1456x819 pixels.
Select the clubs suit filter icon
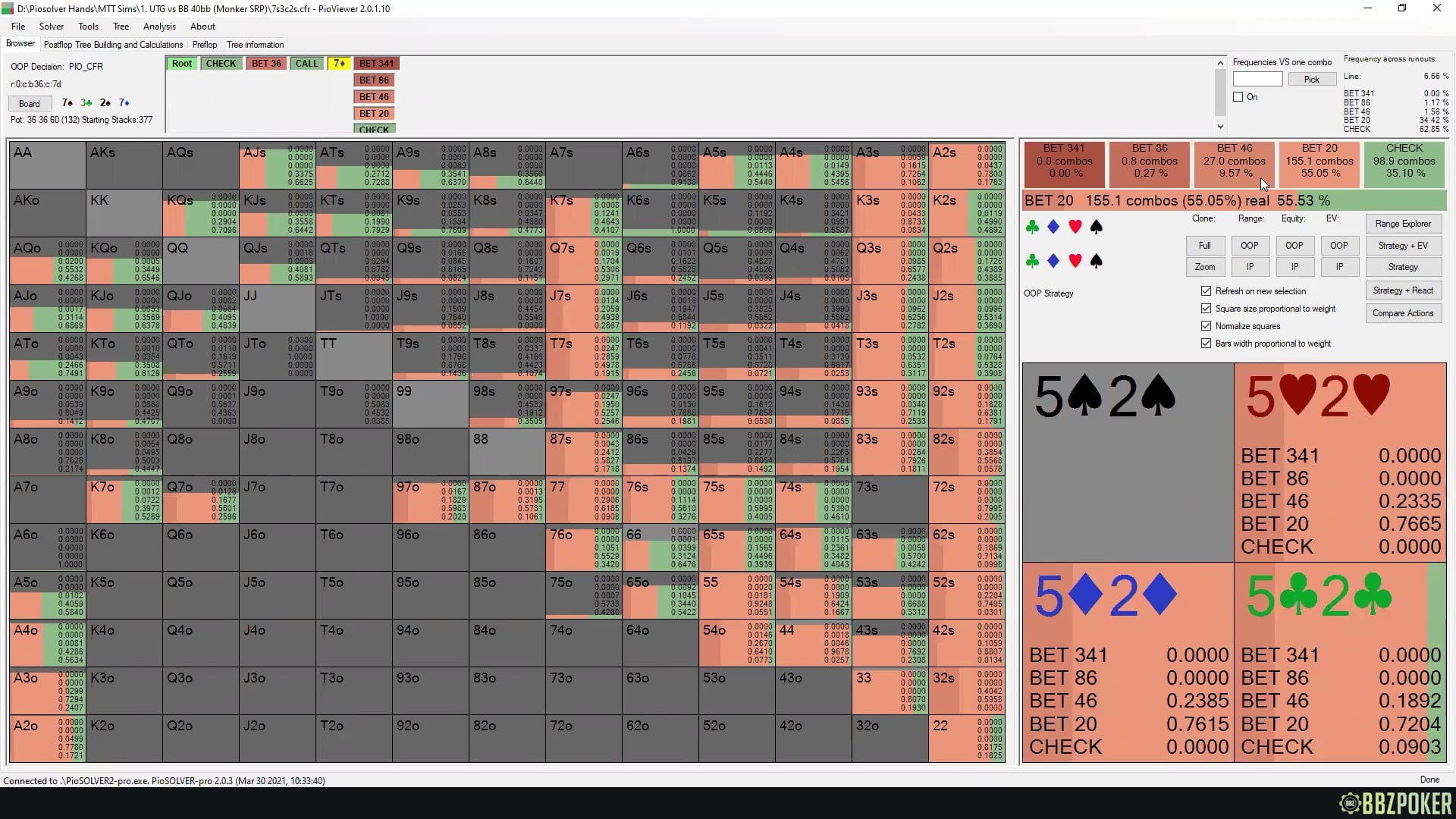[1031, 227]
